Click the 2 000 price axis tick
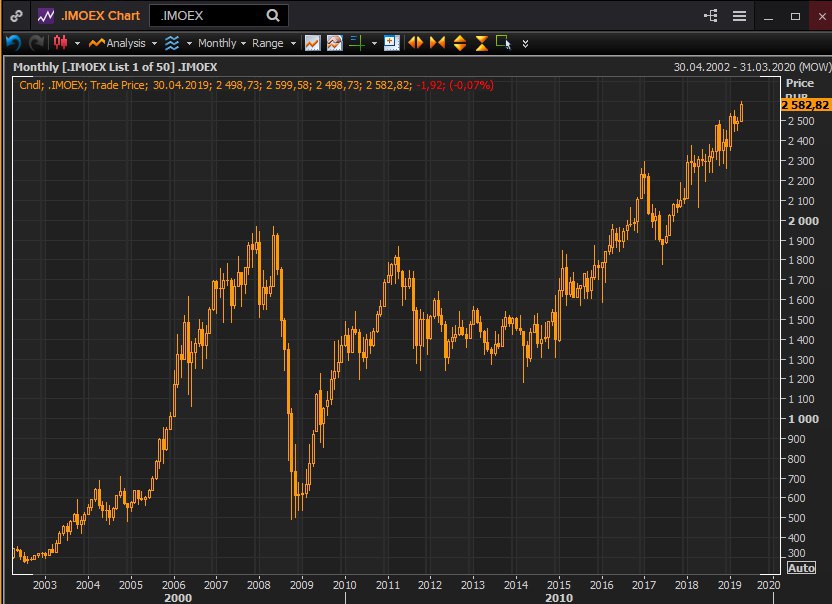This screenshot has height=604, width=832. point(803,221)
